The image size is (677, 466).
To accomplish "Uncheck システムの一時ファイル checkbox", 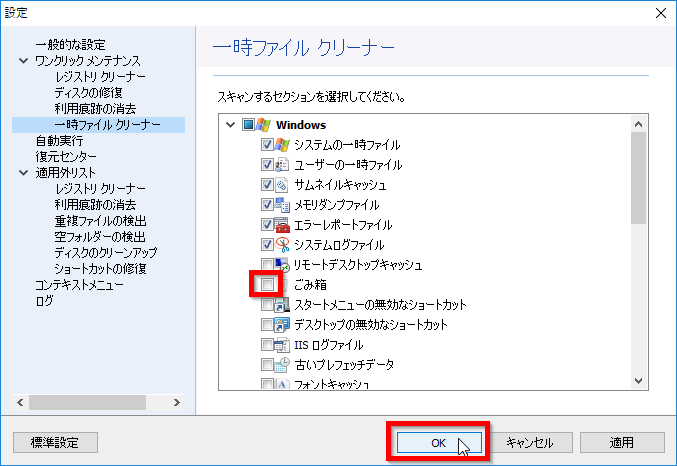I will tap(267, 145).
